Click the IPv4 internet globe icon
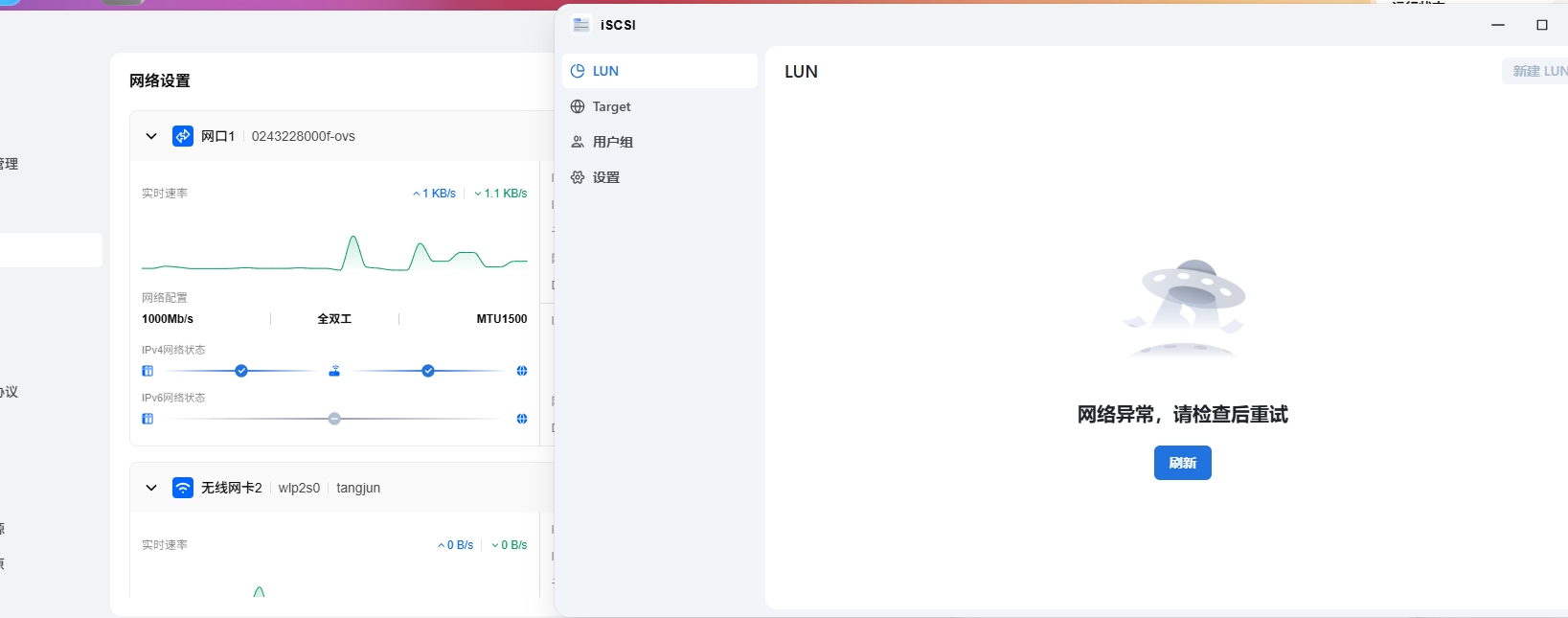The width and height of the screenshot is (1568, 618). coord(522,371)
